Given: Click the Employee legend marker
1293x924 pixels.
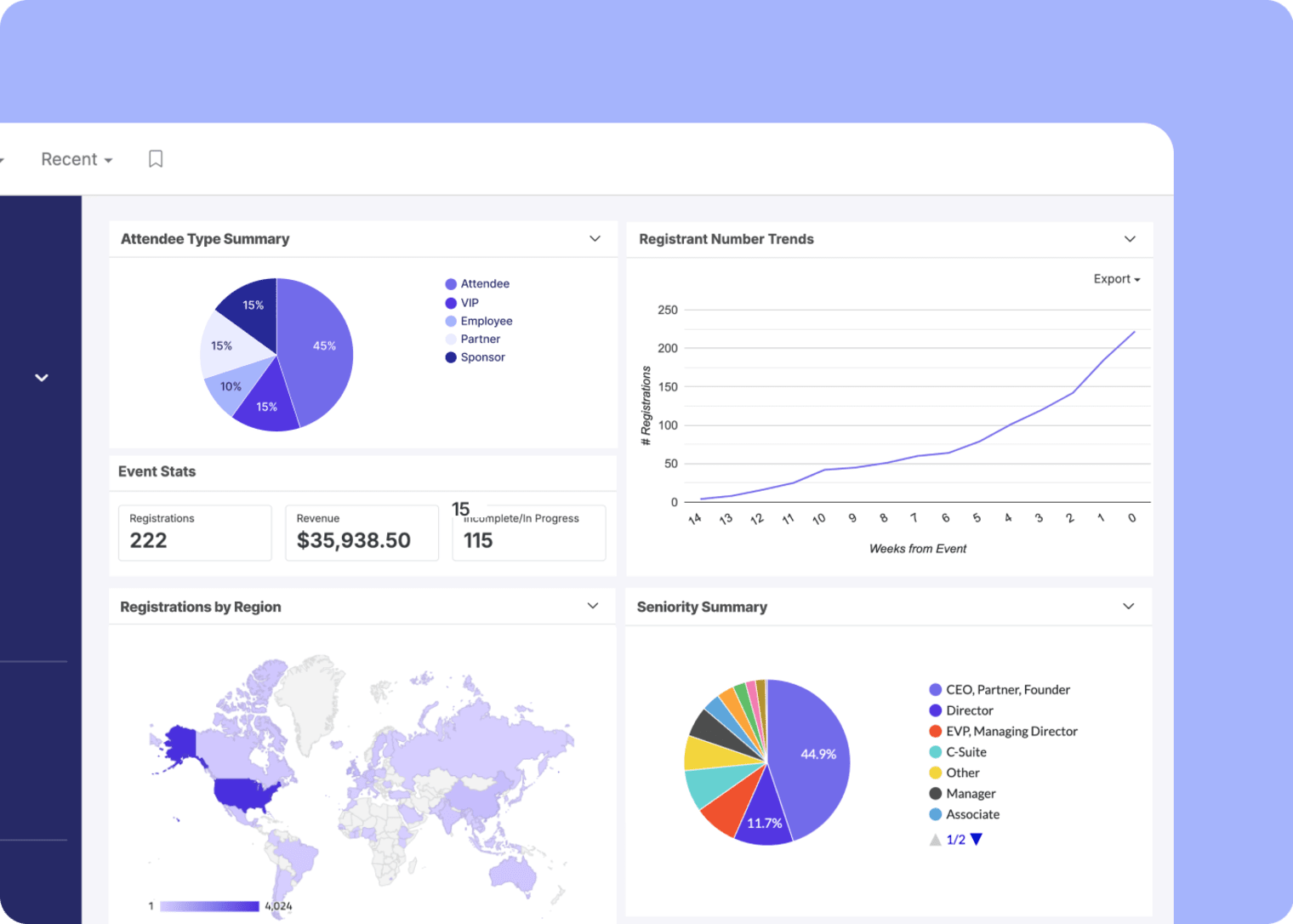Looking at the screenshot, I should [x=450, y=321].
